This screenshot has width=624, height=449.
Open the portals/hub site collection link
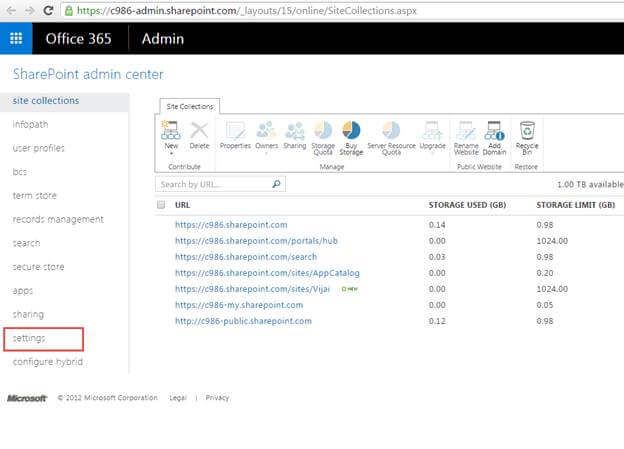coord(256,241)
